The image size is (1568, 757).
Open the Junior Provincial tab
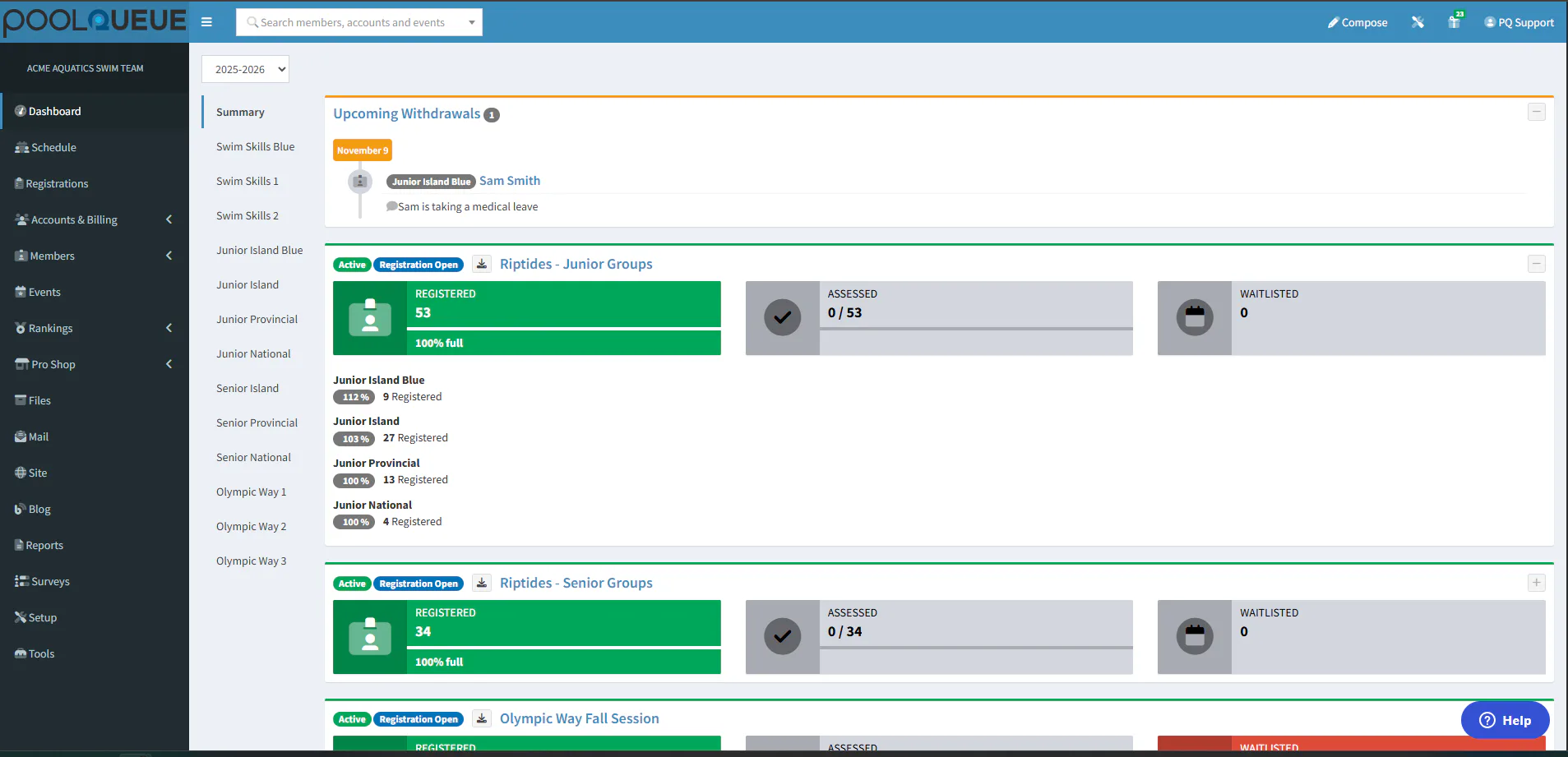click(257, 319)
